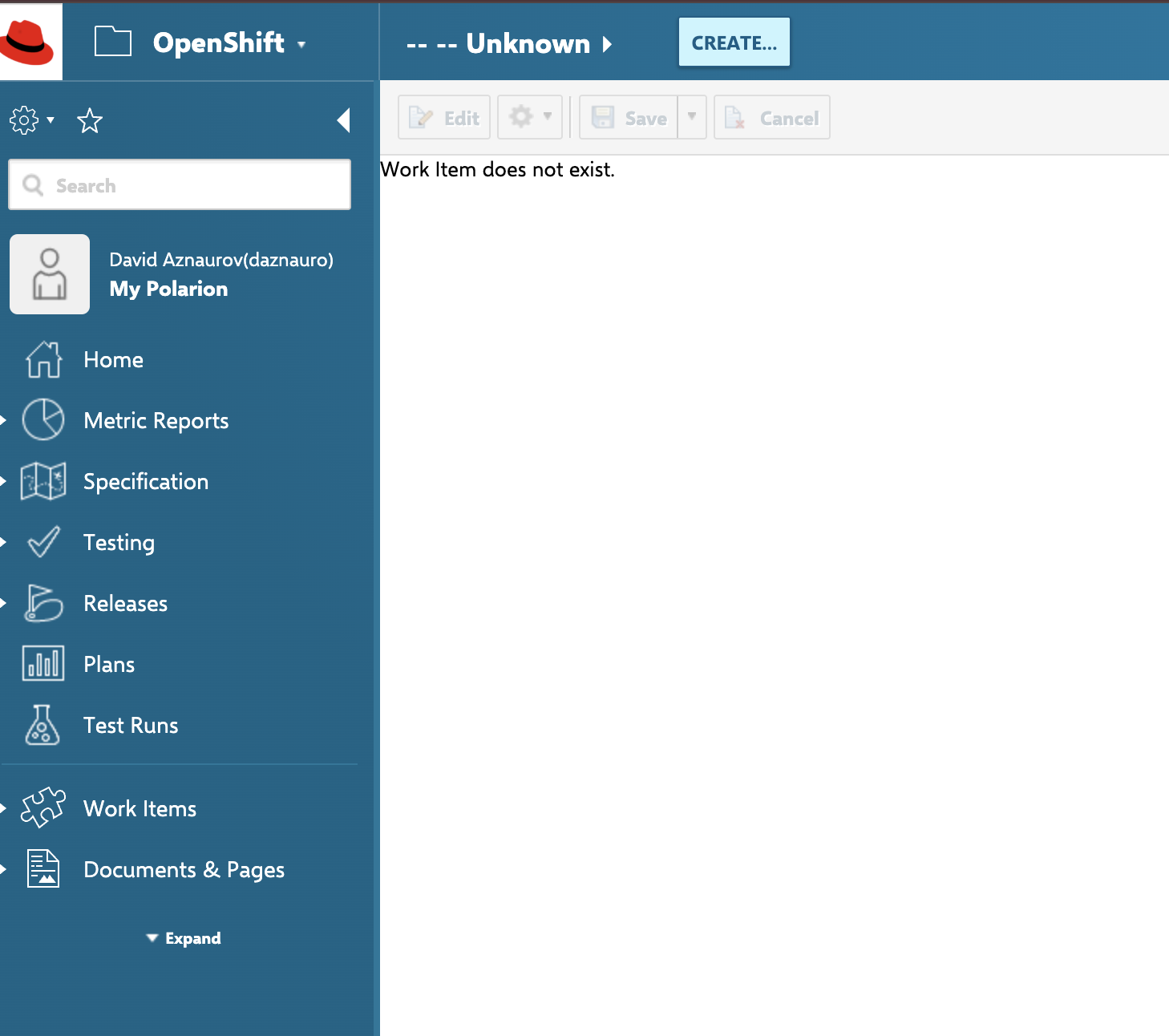Select Plans in the sidebar
Viewport: 1169px width, 1036px height.
109,665
